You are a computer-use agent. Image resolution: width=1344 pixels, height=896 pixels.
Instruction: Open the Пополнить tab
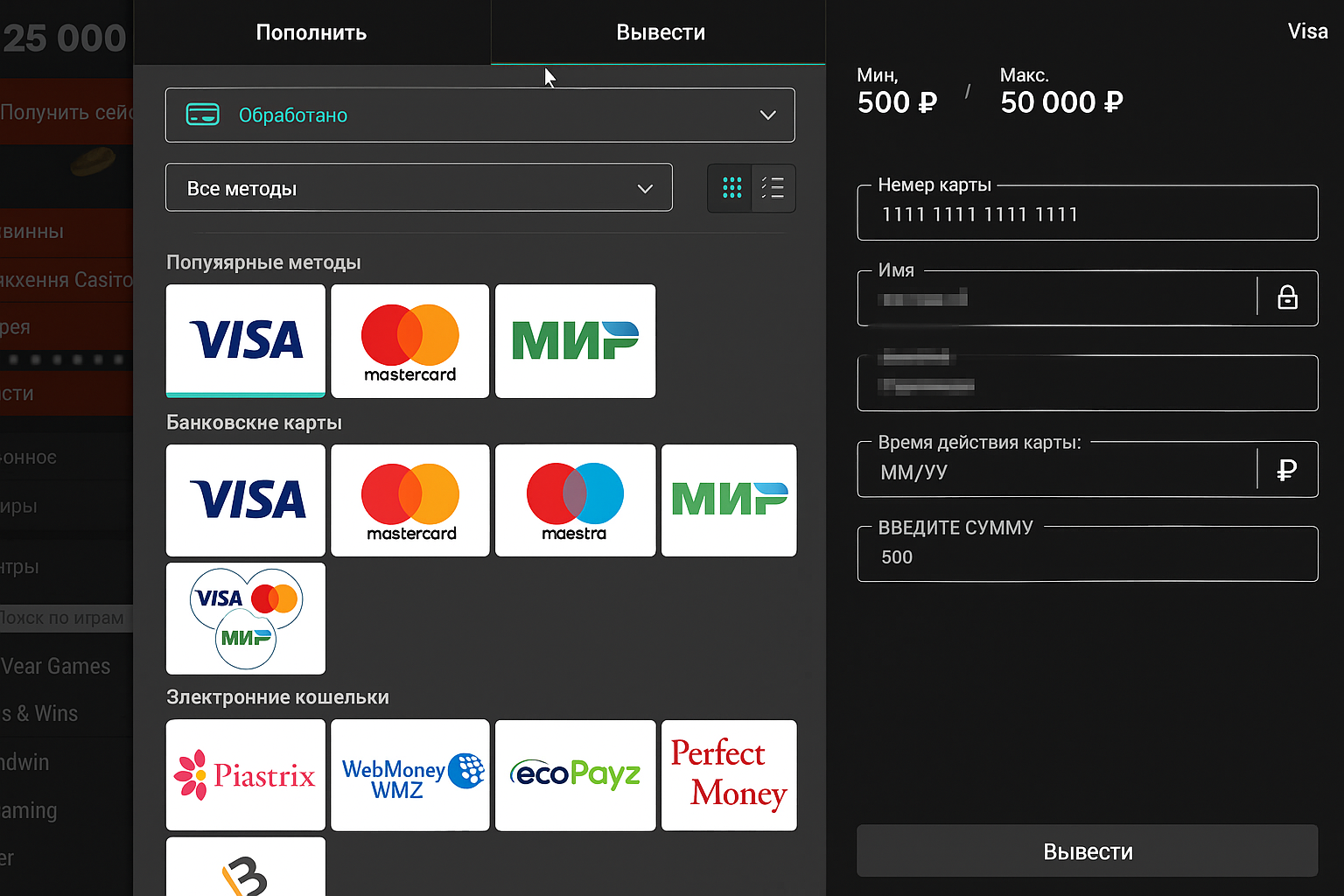point(311,32)
